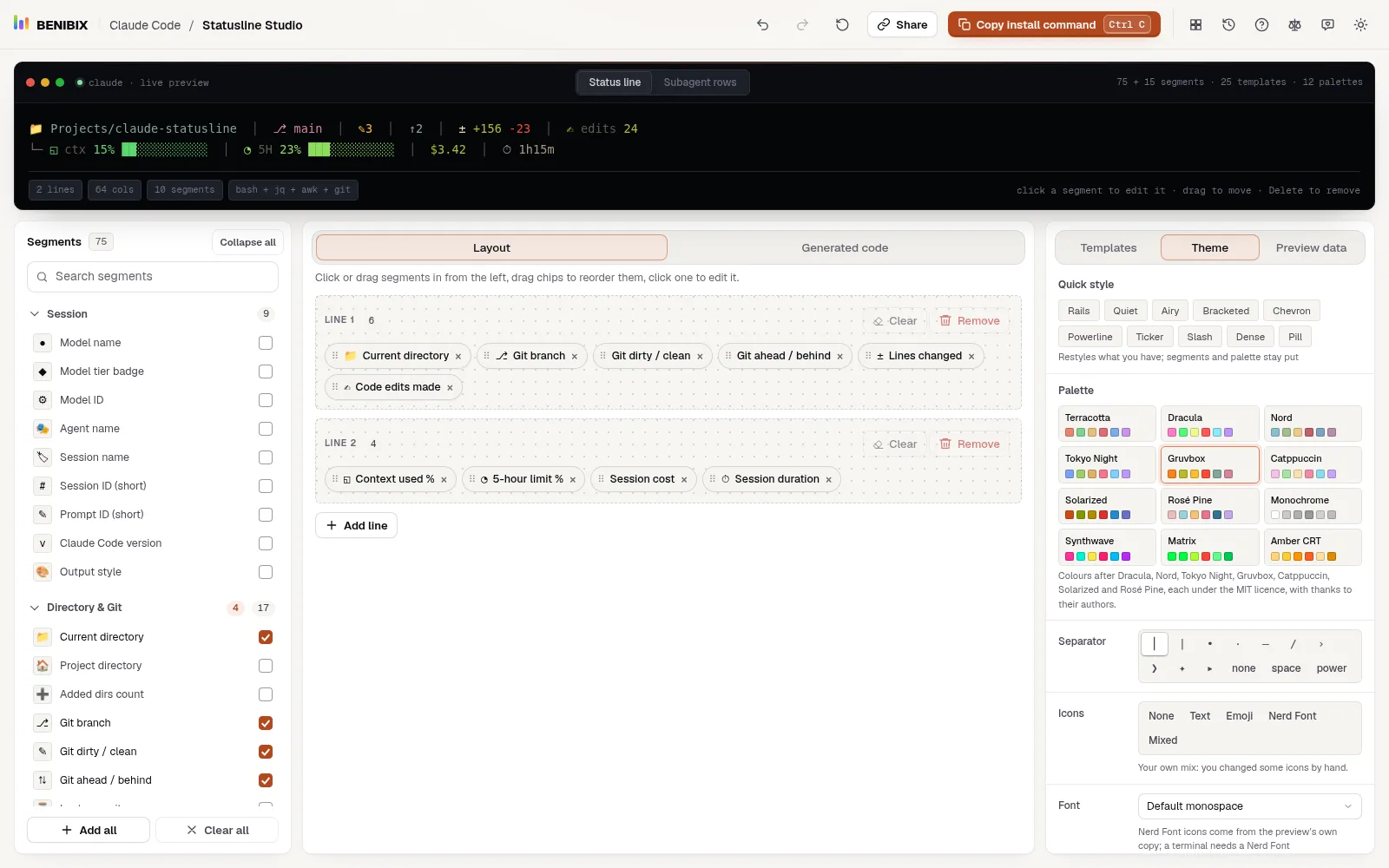
Task: Choose the Powerline quick style
Action: coord(1089,337)
